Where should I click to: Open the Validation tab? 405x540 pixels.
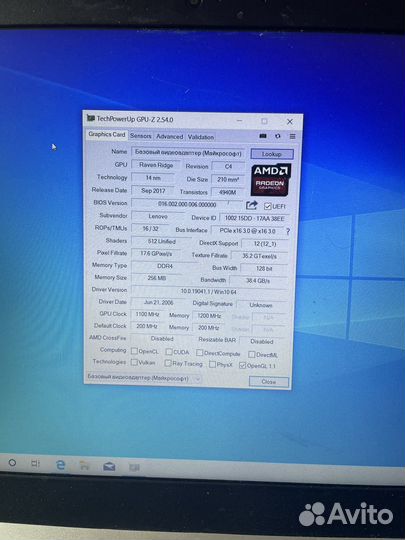click(201, 137)
